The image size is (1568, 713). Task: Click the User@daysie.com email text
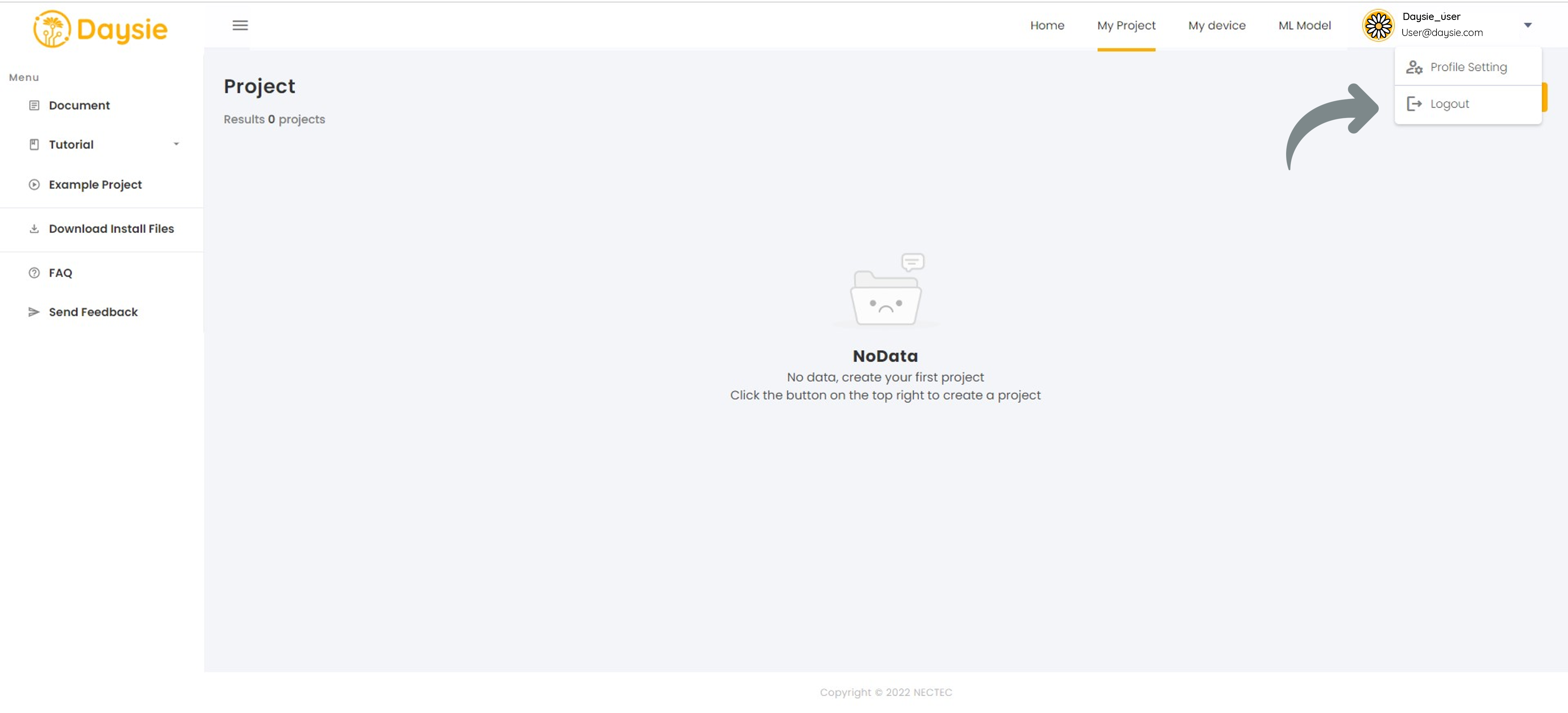pos(1442,33)
